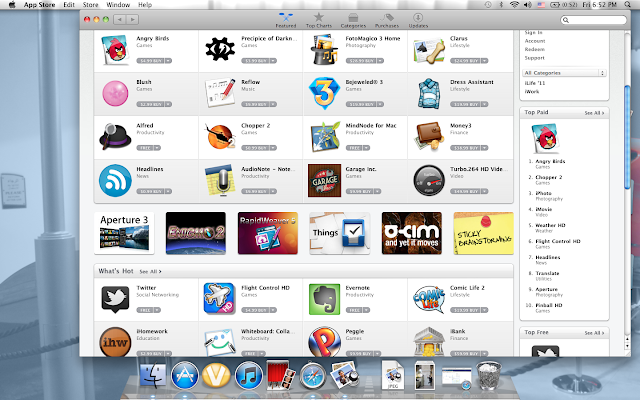Go forward with the toolbar forward arrow
Screen dimensions: 640x400
[132, 19]
